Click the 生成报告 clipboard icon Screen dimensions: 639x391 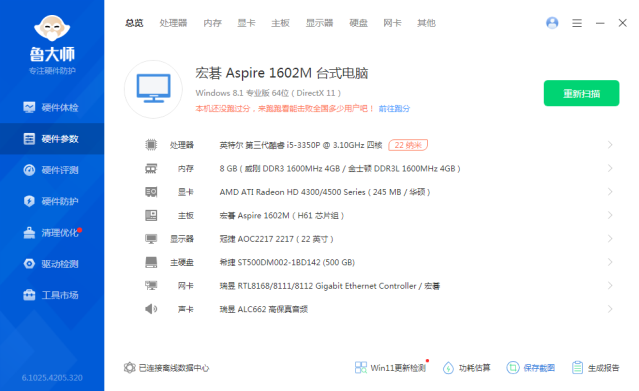tap(577, 368)
